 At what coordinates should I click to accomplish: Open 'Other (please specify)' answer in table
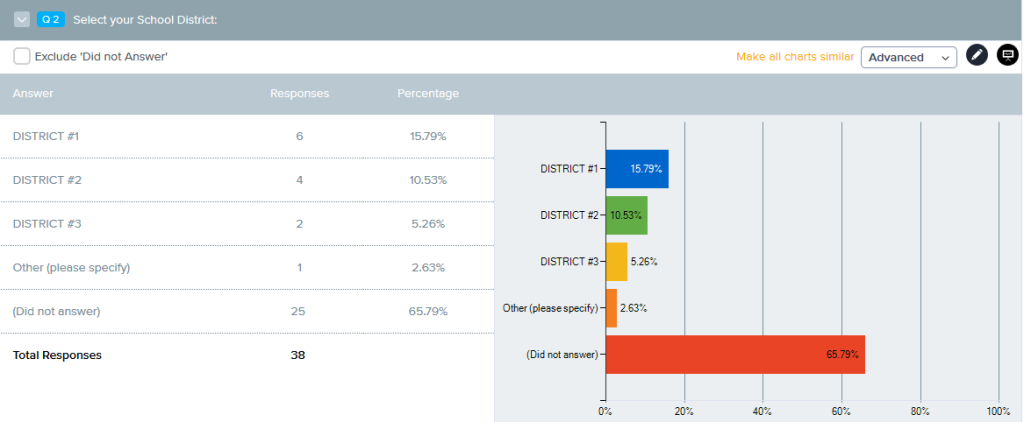[71, 268]
